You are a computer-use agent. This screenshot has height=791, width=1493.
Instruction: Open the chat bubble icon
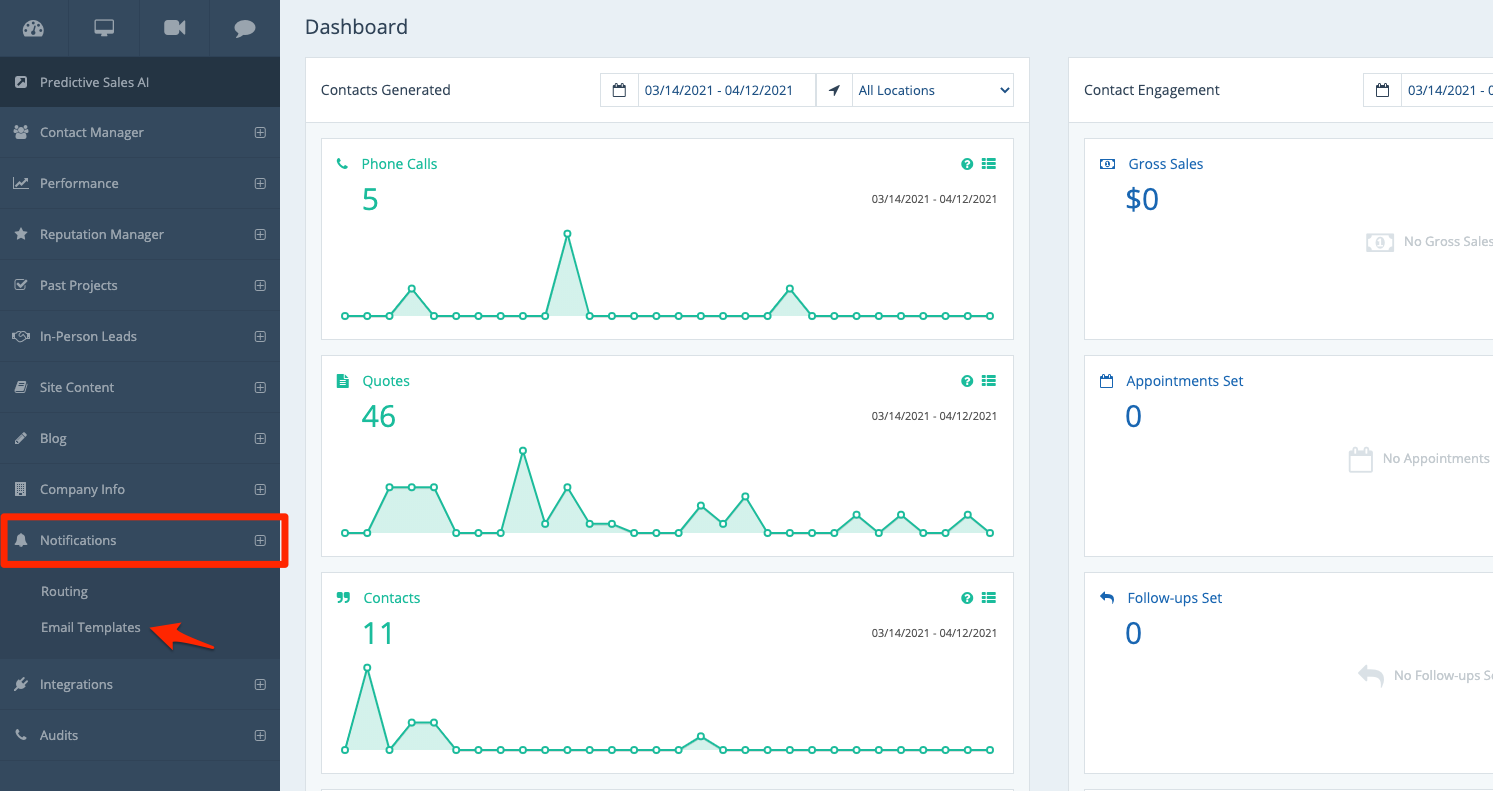pyautogui.click(x=245, y=28)
